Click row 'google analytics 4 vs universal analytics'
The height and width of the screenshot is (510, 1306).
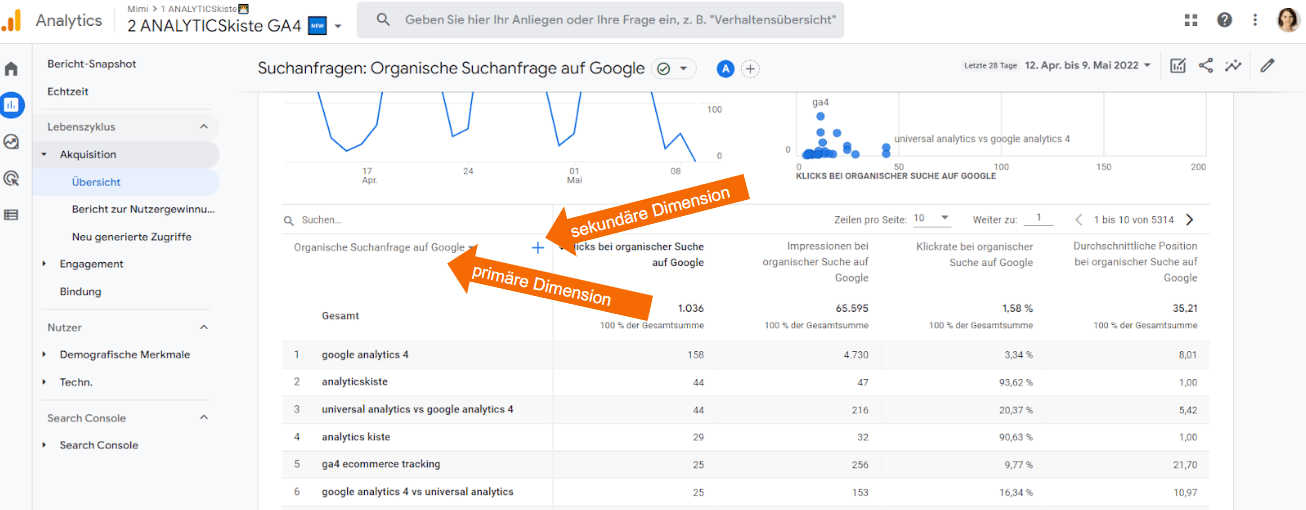tap(745, 492)
